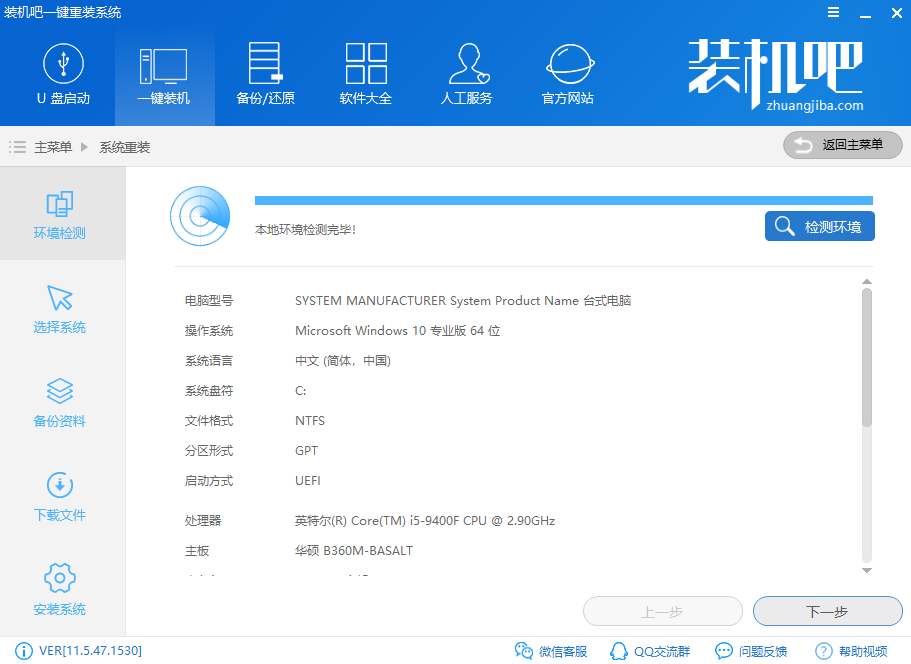Run 检测环境 environment detection
The width and height of the screenshot is (911, 664).
[819, 226]
